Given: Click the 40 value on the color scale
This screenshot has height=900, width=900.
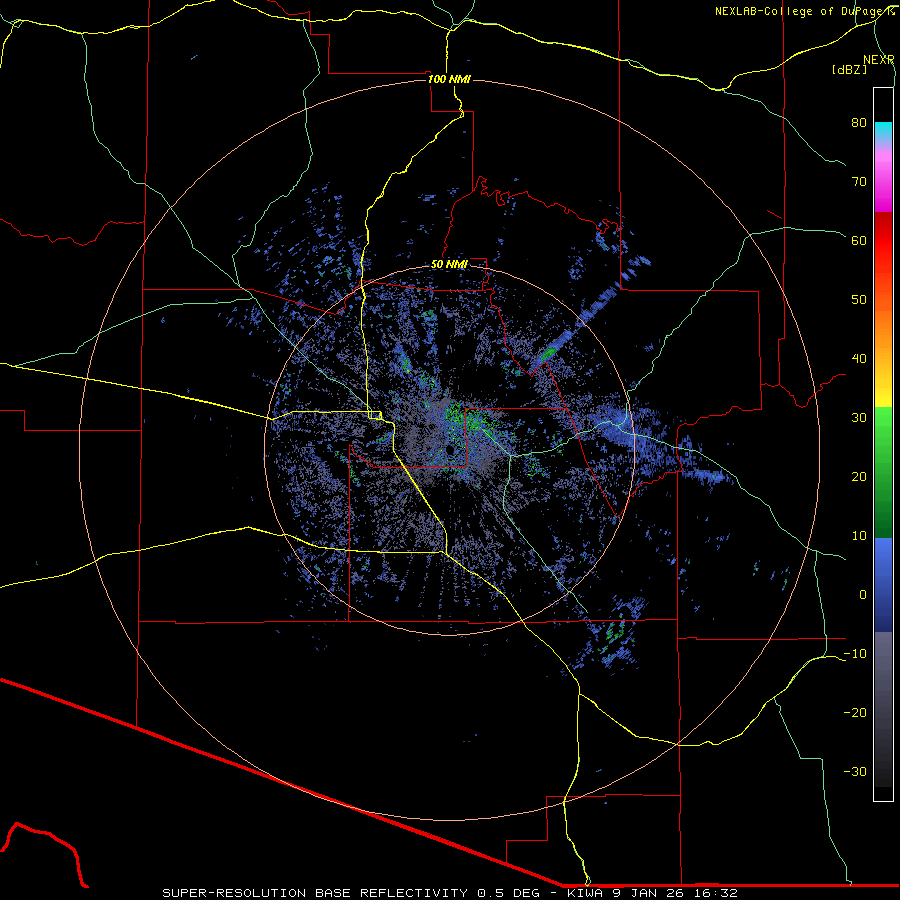Looking at the screenshot, I should 859,359.
